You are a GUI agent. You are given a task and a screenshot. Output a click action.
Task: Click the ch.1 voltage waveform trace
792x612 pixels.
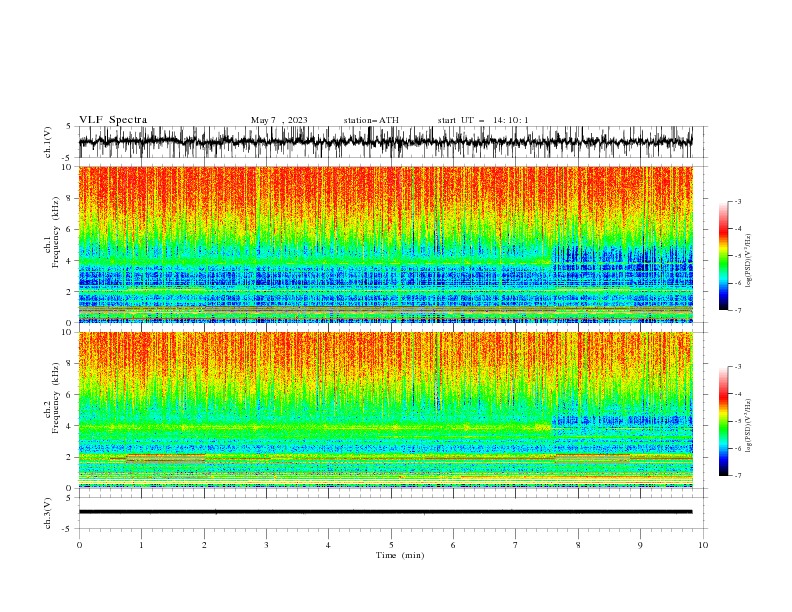(385, 142)
